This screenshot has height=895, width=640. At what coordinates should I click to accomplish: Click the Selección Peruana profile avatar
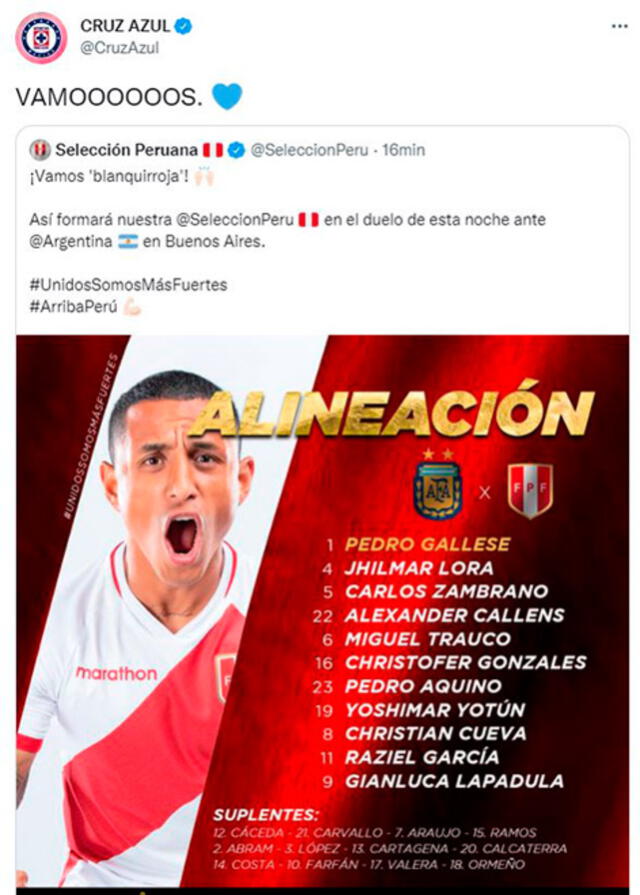click(41, 147)
